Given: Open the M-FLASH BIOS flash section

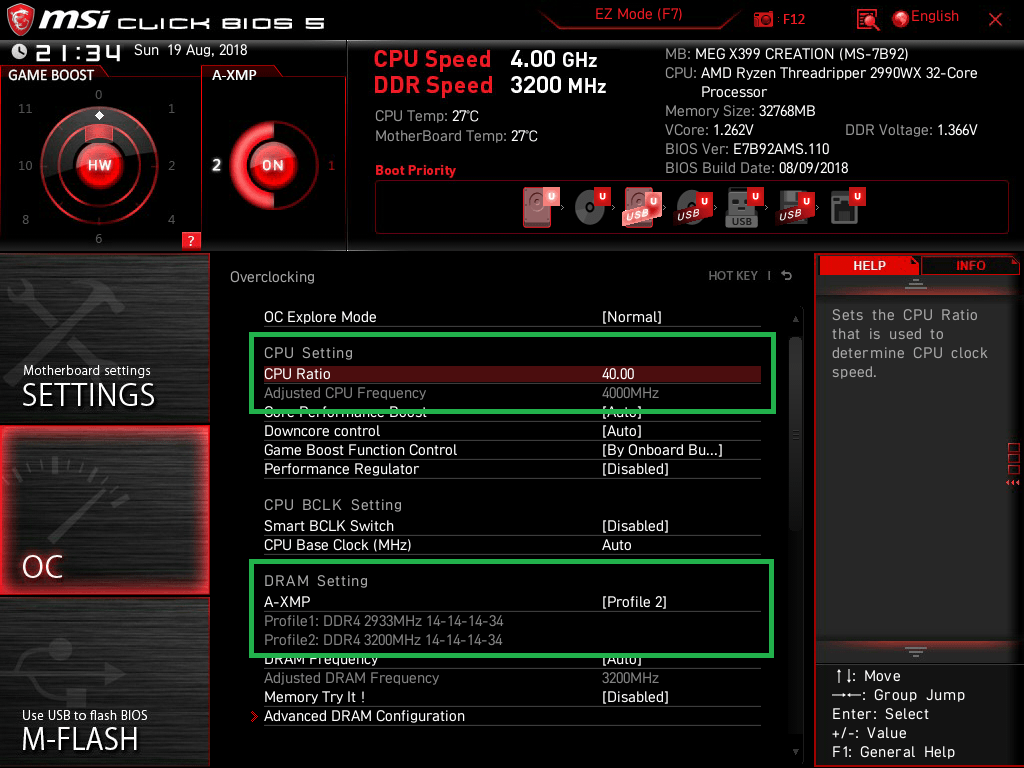Looking at the screenshot, I should tap(104, 682).
